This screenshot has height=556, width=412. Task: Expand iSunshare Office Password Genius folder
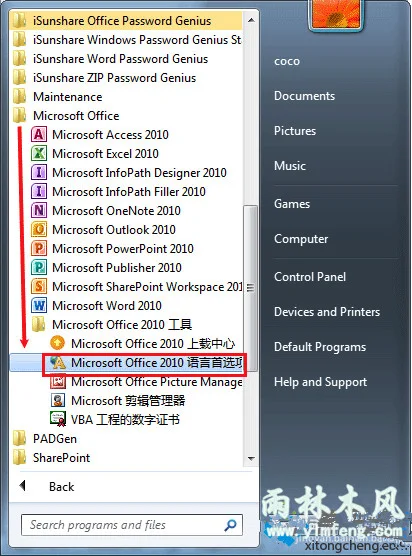(127, 21)
